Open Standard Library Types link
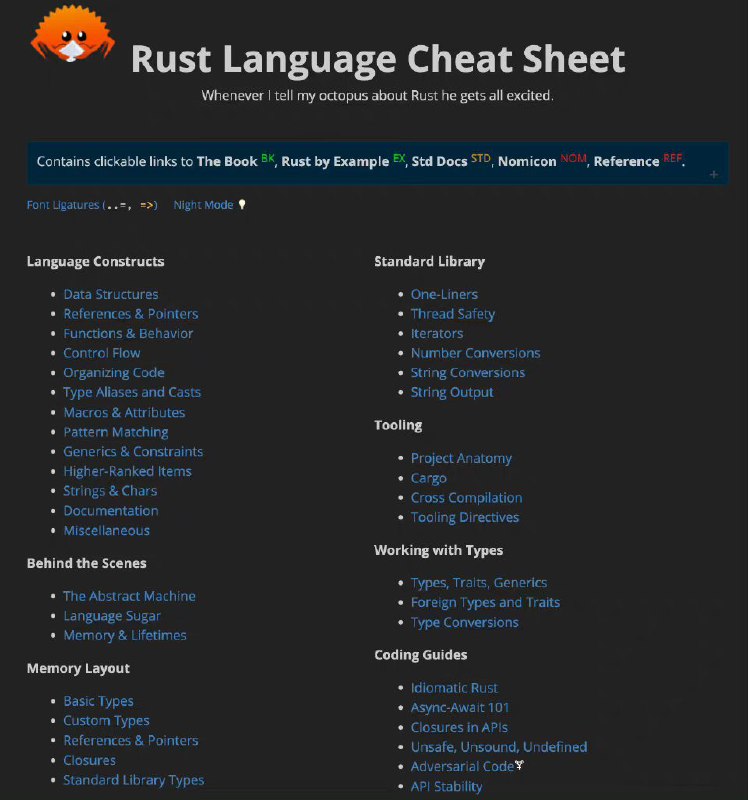Viewport: 748px width, 800px height. [x=134, y=780]
